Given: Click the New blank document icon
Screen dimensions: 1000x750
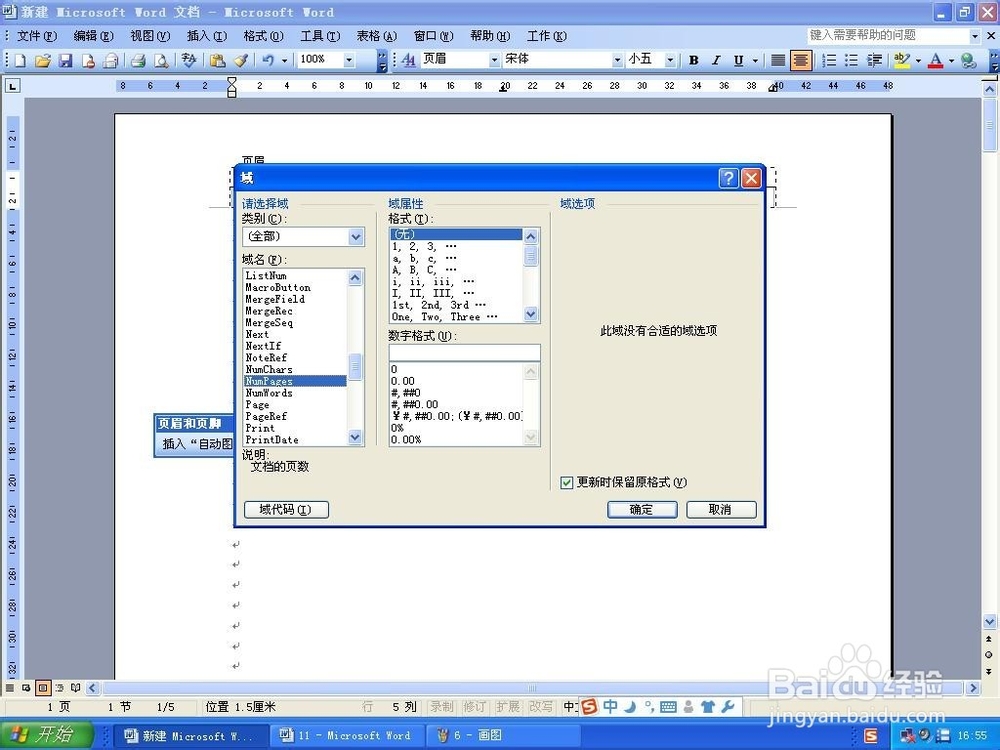Looking at the screenshot, I should pos(20,60).
